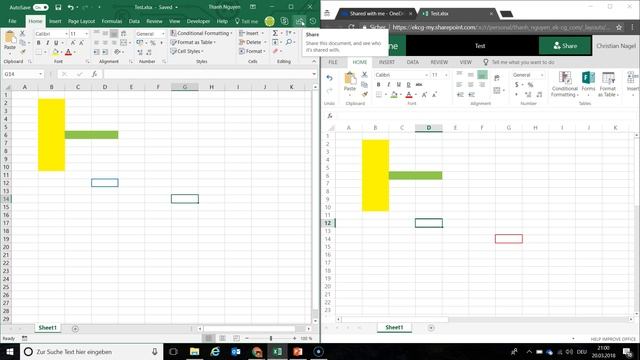The height and width of the screenshot is (360, 640).
Task: Open Outlook from Windows taskbar
Action: point(236,351)
